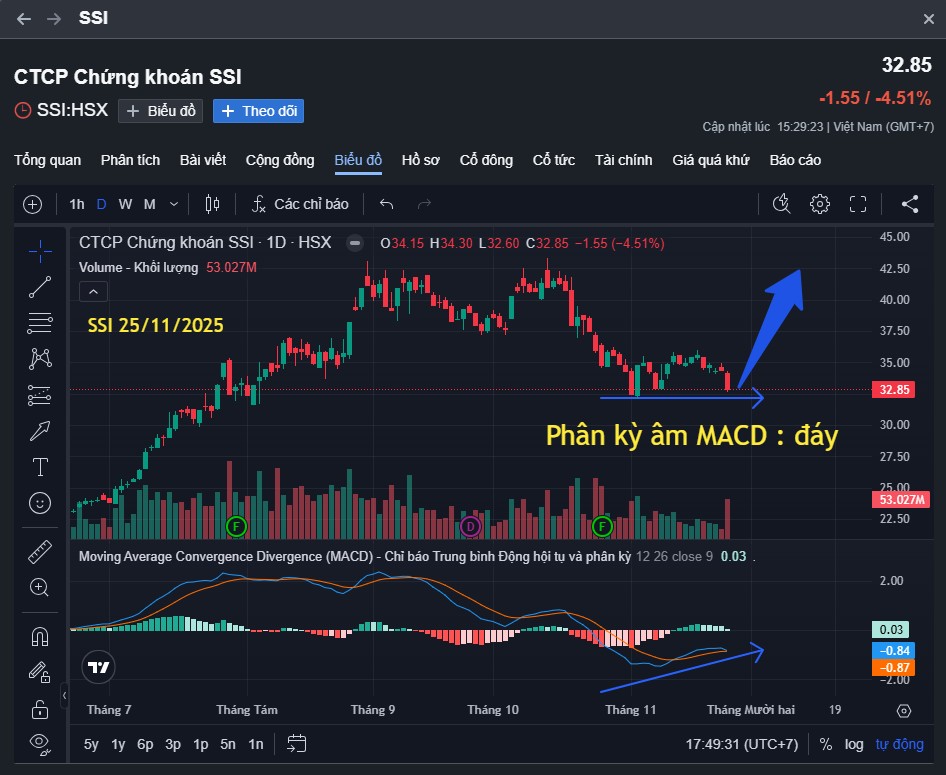Open the Tổng quan tab

(x=48, y=160)
